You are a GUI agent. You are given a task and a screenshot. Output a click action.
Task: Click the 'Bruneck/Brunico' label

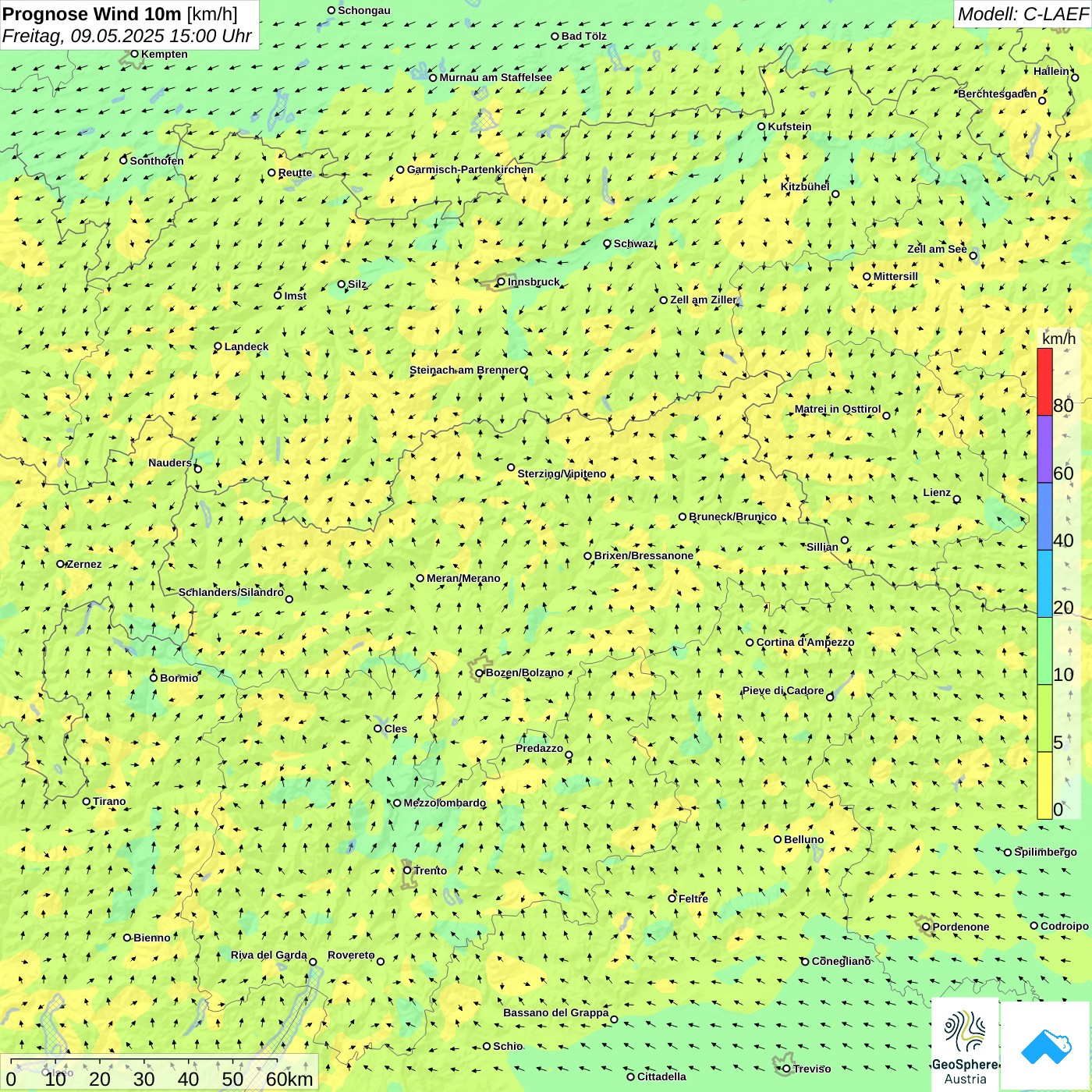[x=732, y=516]
